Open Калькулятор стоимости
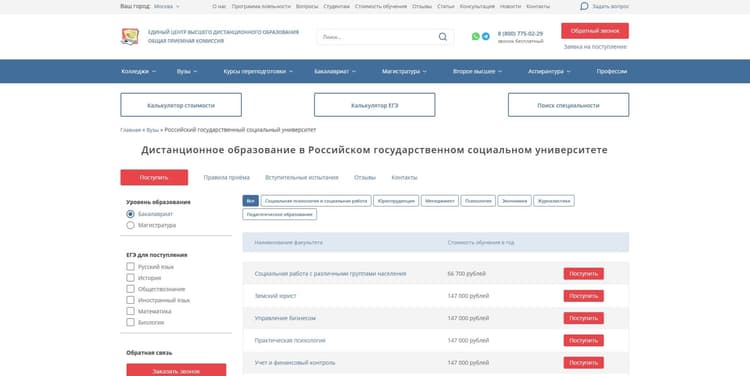750x376 pixels. pyautogui.click(x=181, y=105)
